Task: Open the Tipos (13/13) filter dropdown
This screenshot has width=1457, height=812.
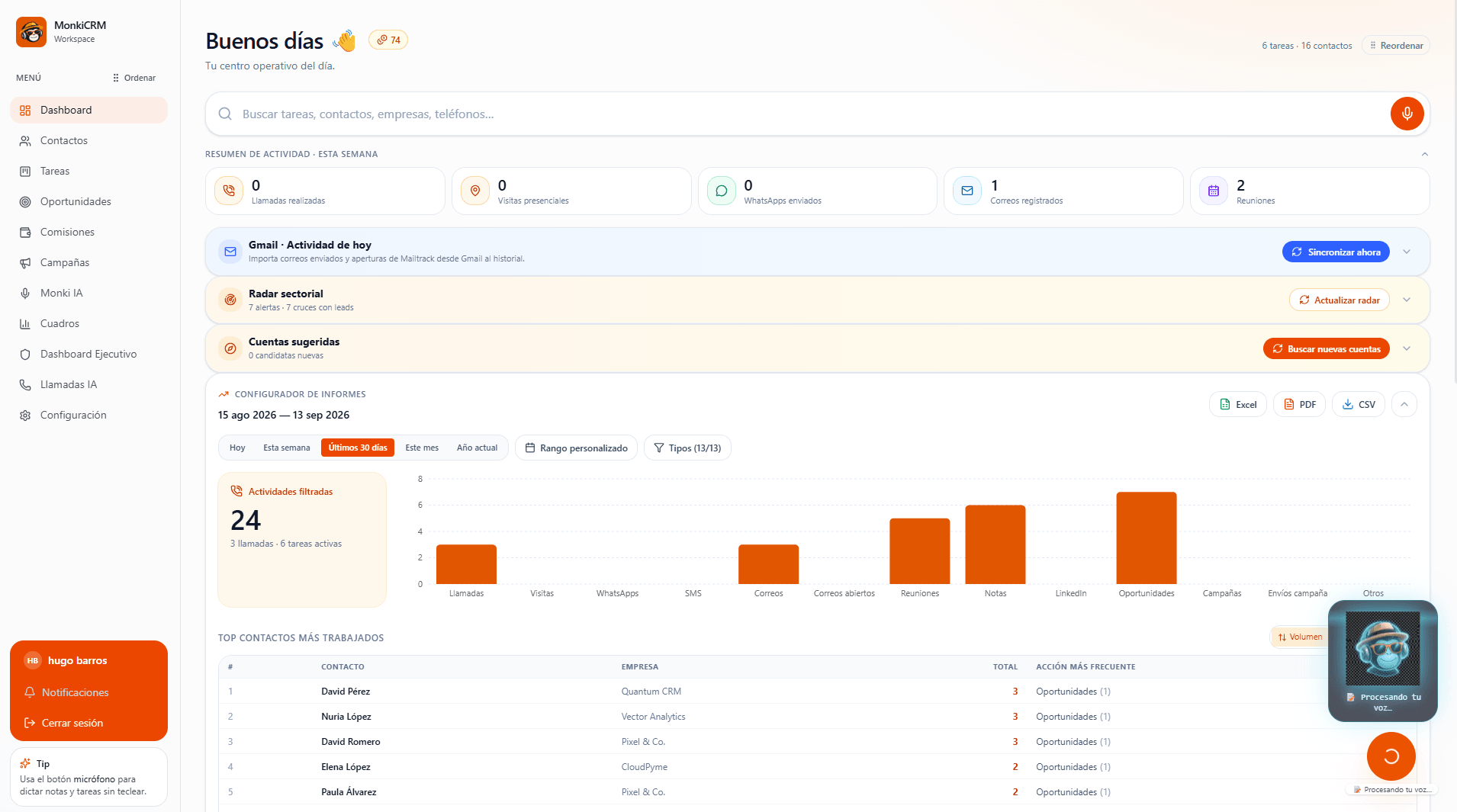Action: pyautogui.click(x=687, y=448)
